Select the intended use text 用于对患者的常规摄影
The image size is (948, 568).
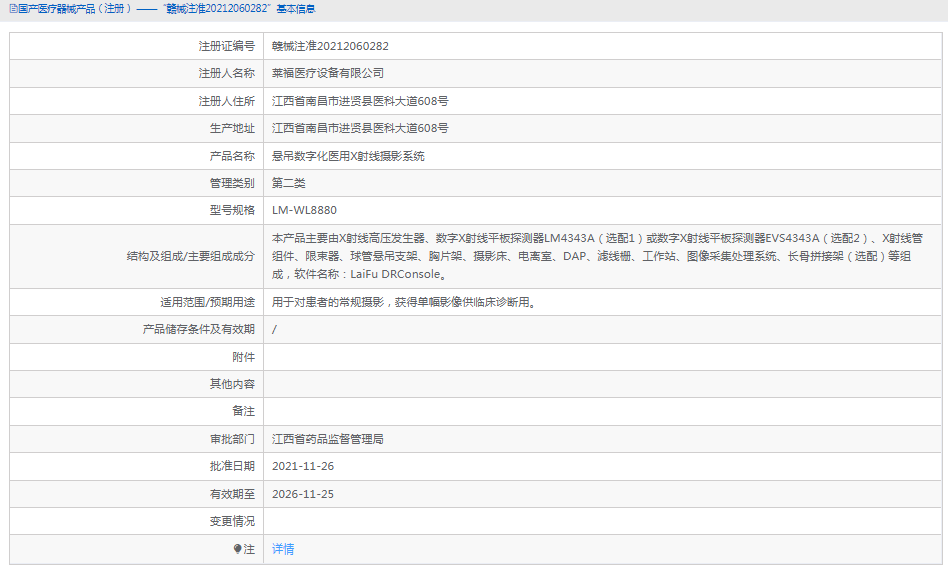tap(328, 302)
